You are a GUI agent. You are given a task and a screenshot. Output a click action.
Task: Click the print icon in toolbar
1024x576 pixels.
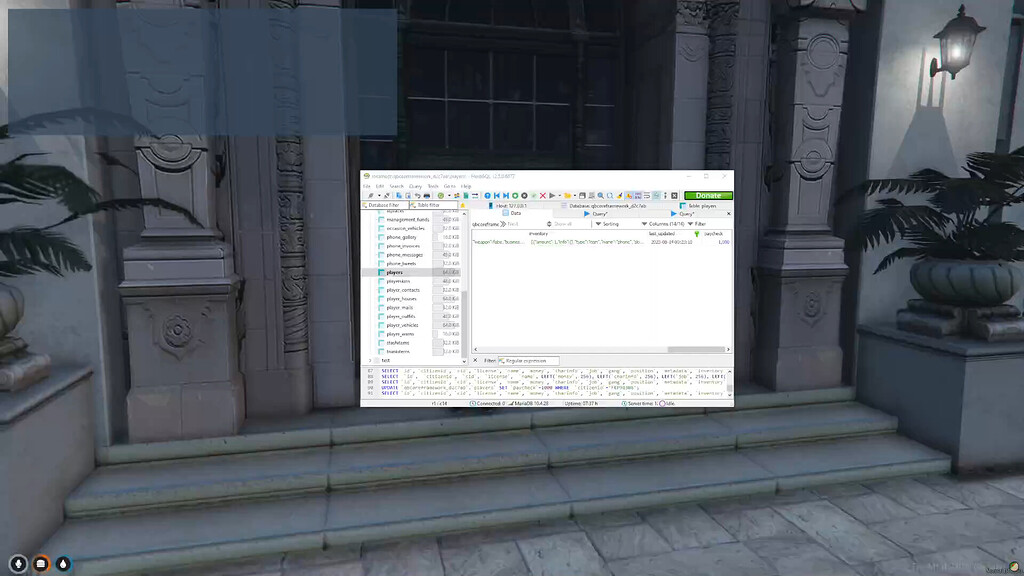coord(427,195)
